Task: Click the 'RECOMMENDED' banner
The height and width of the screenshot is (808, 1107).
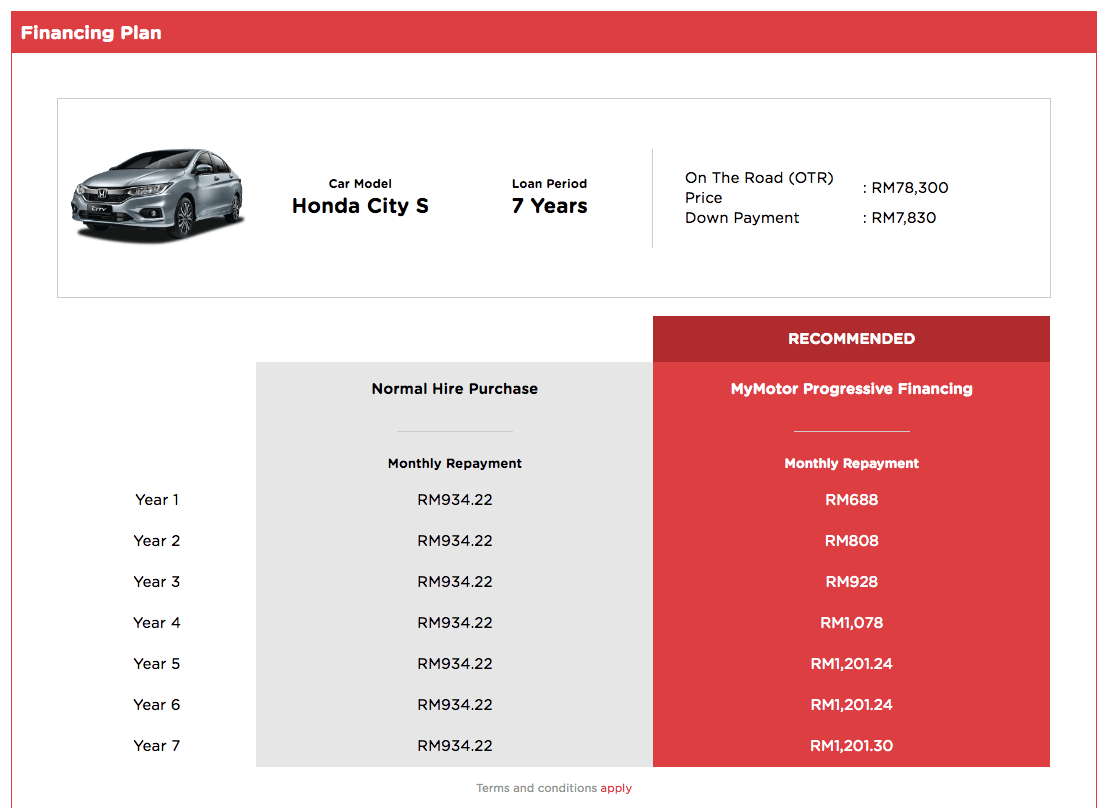Action: [x=851, y=339]
